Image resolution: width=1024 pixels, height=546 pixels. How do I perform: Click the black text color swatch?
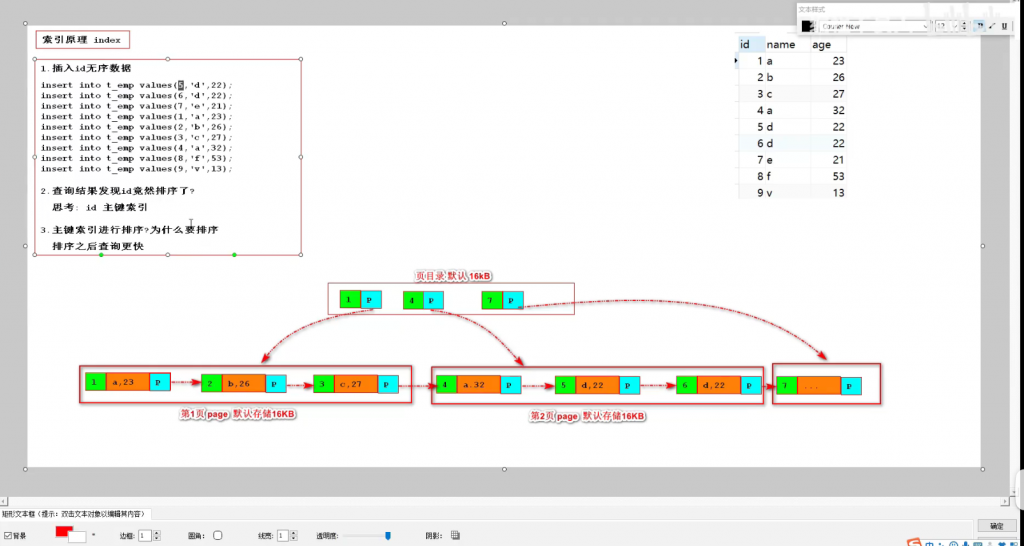[807, 26]
